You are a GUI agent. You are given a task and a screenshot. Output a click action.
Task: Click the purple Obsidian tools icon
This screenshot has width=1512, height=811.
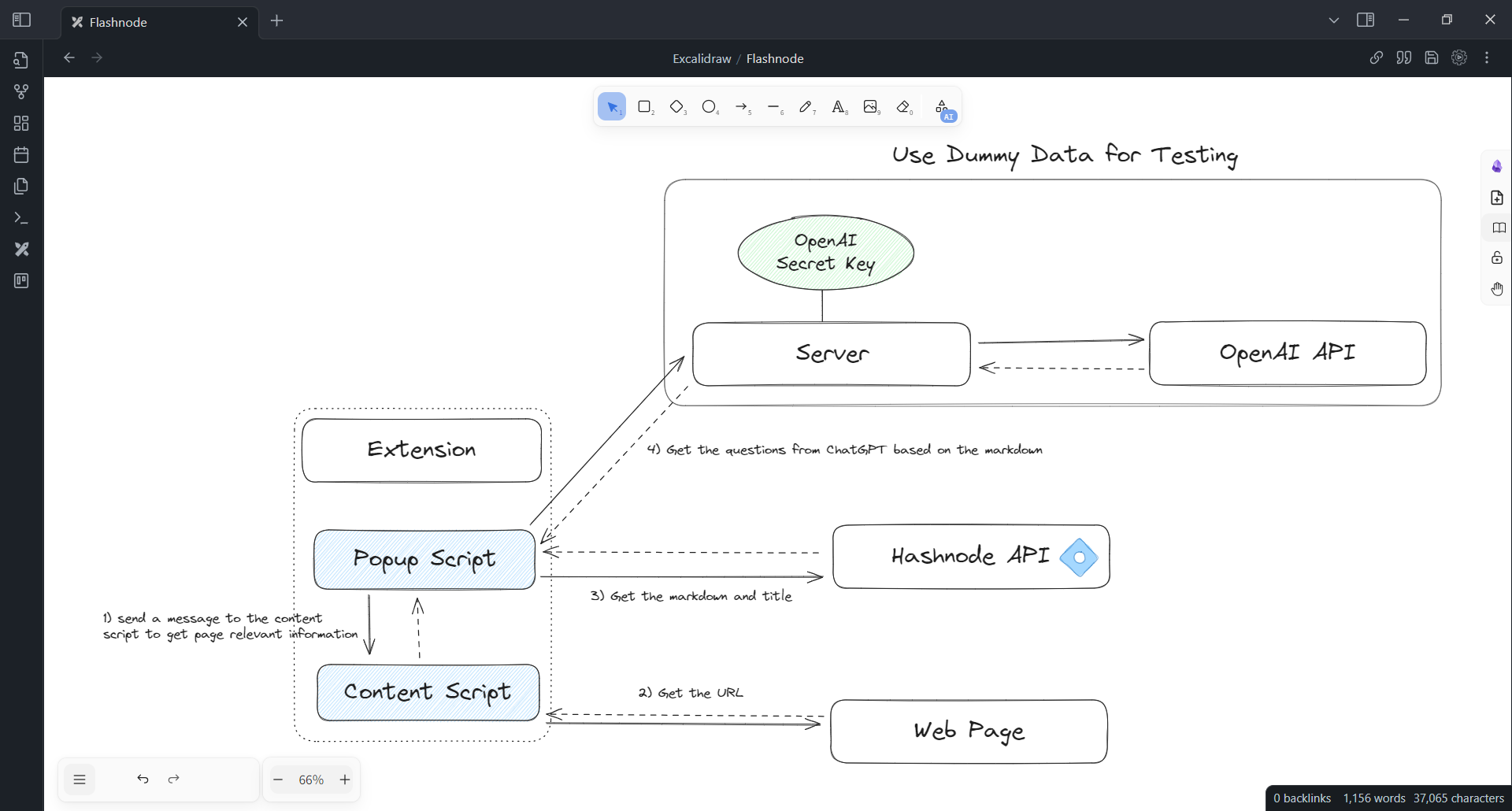(x=1498, y=167)
